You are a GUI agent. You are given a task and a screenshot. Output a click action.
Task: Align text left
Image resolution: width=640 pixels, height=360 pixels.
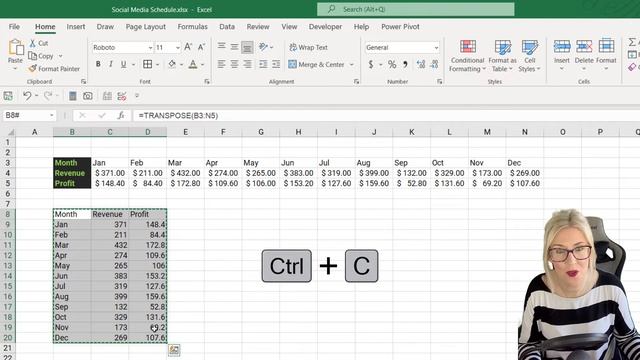click(x=222, y=64)
